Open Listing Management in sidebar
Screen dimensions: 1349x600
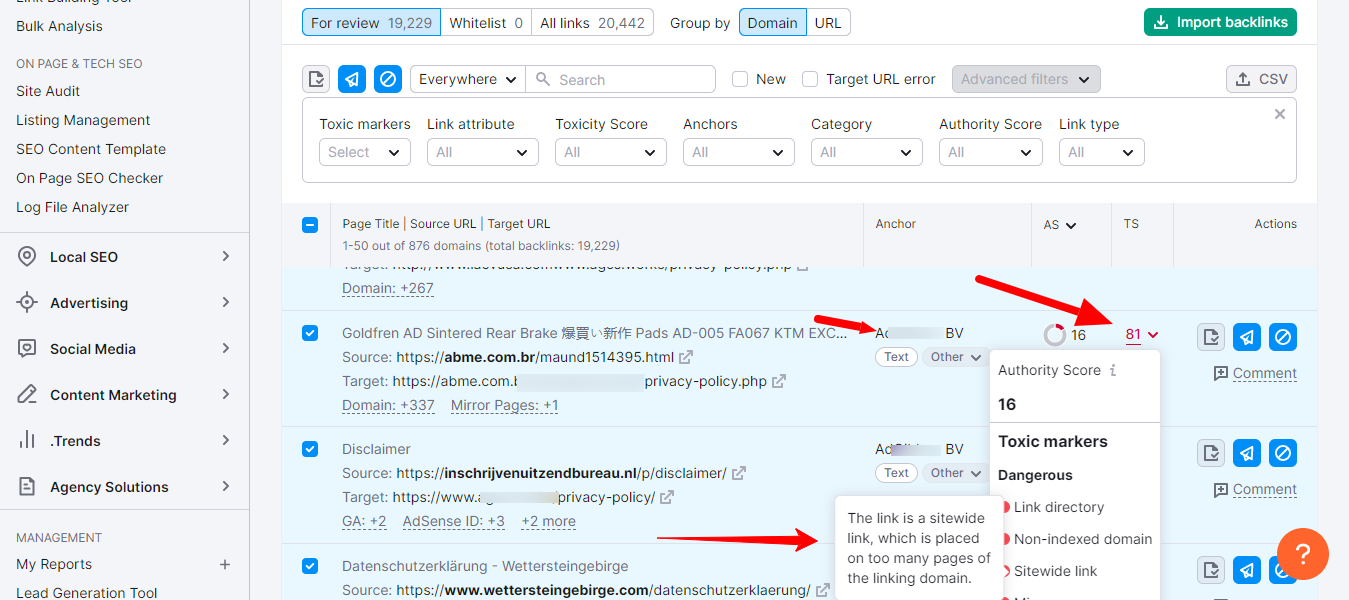click(x=83, y=120)
